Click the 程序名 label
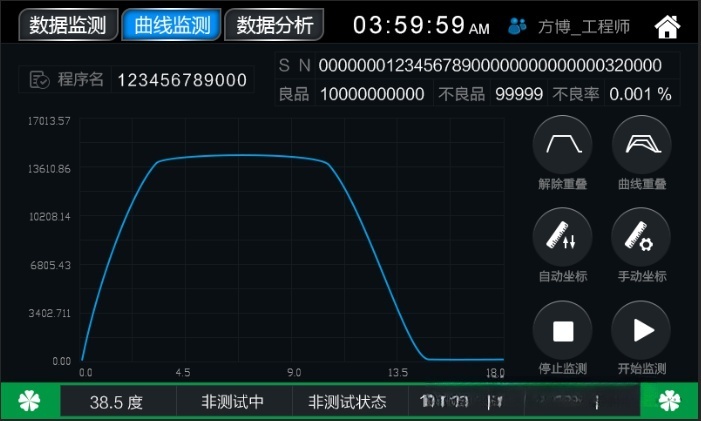This screenshot has height=421, width=701. click(x=80, y=80)
